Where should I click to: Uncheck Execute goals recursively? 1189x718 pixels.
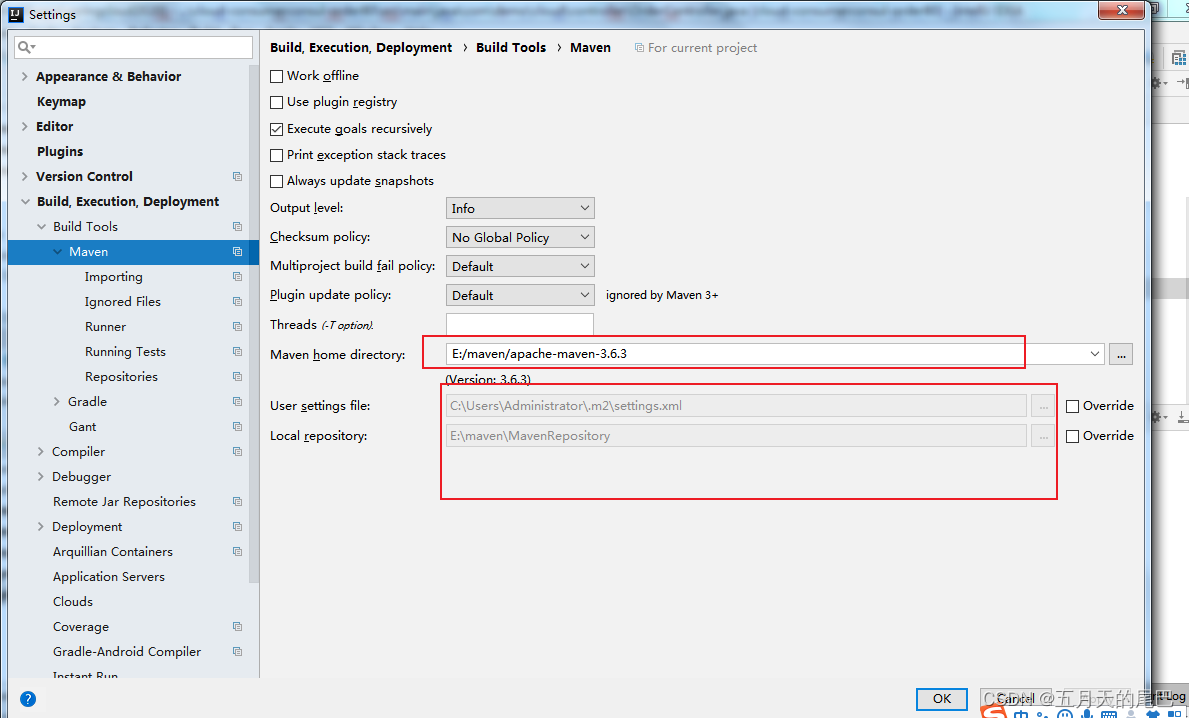(x=277, y=129)
